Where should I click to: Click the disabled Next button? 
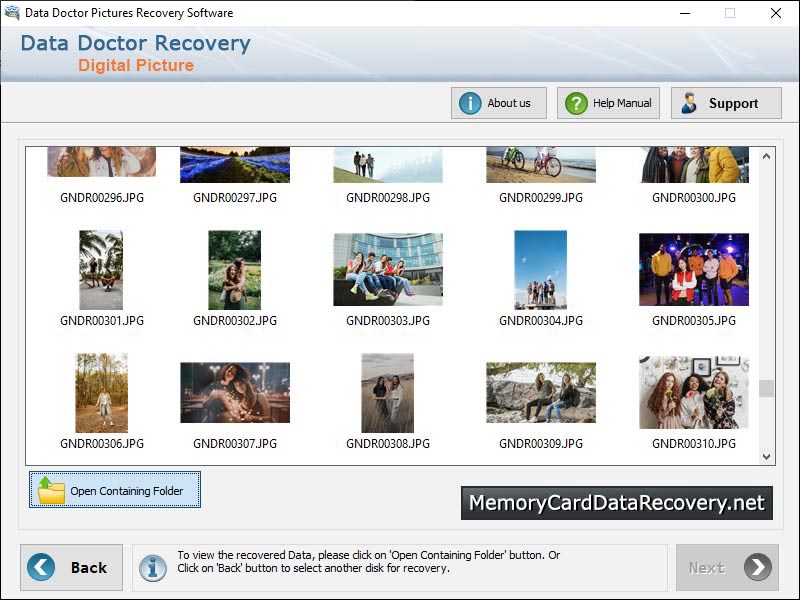tap(727, 567)
